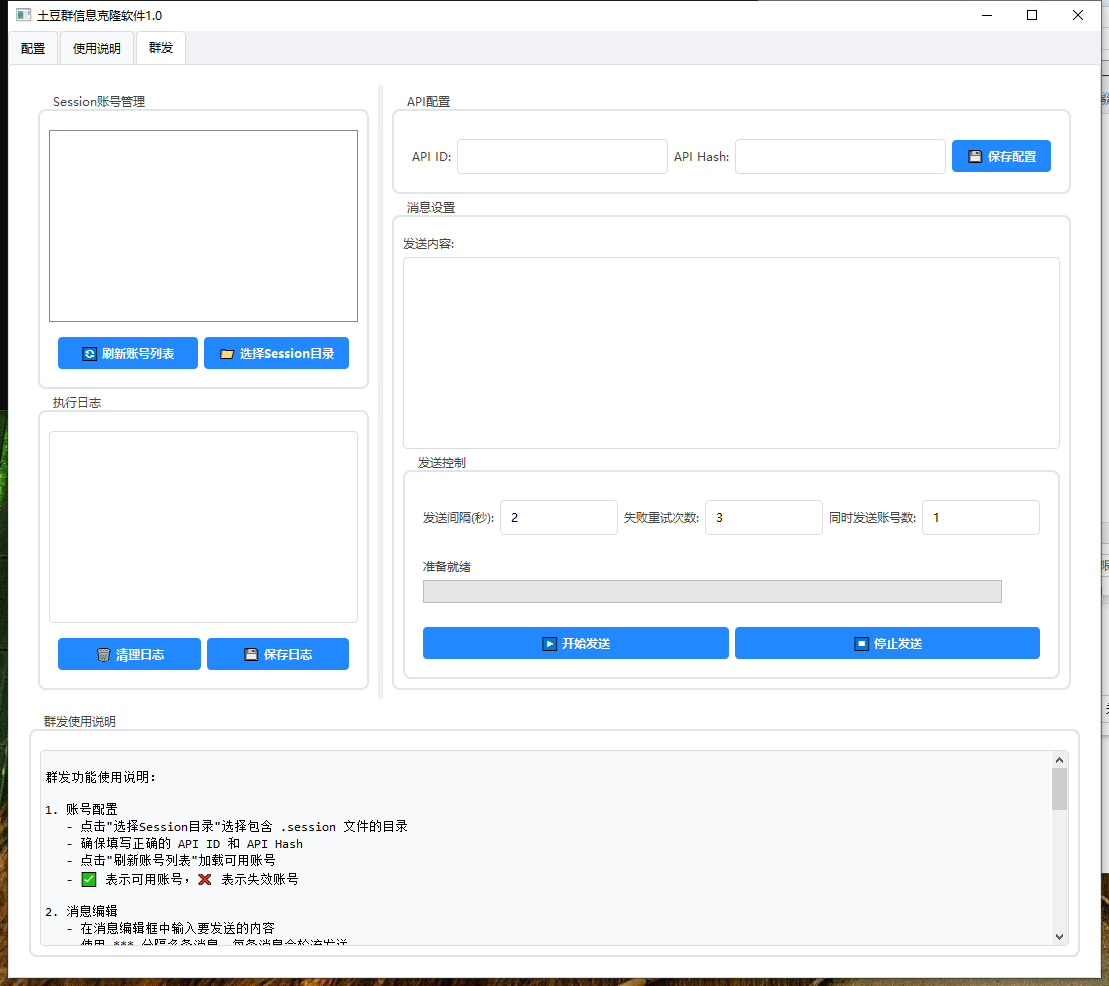Click the instructions scrollbar down arrow
The image size is (1109, 986).
click(1059, 936)
